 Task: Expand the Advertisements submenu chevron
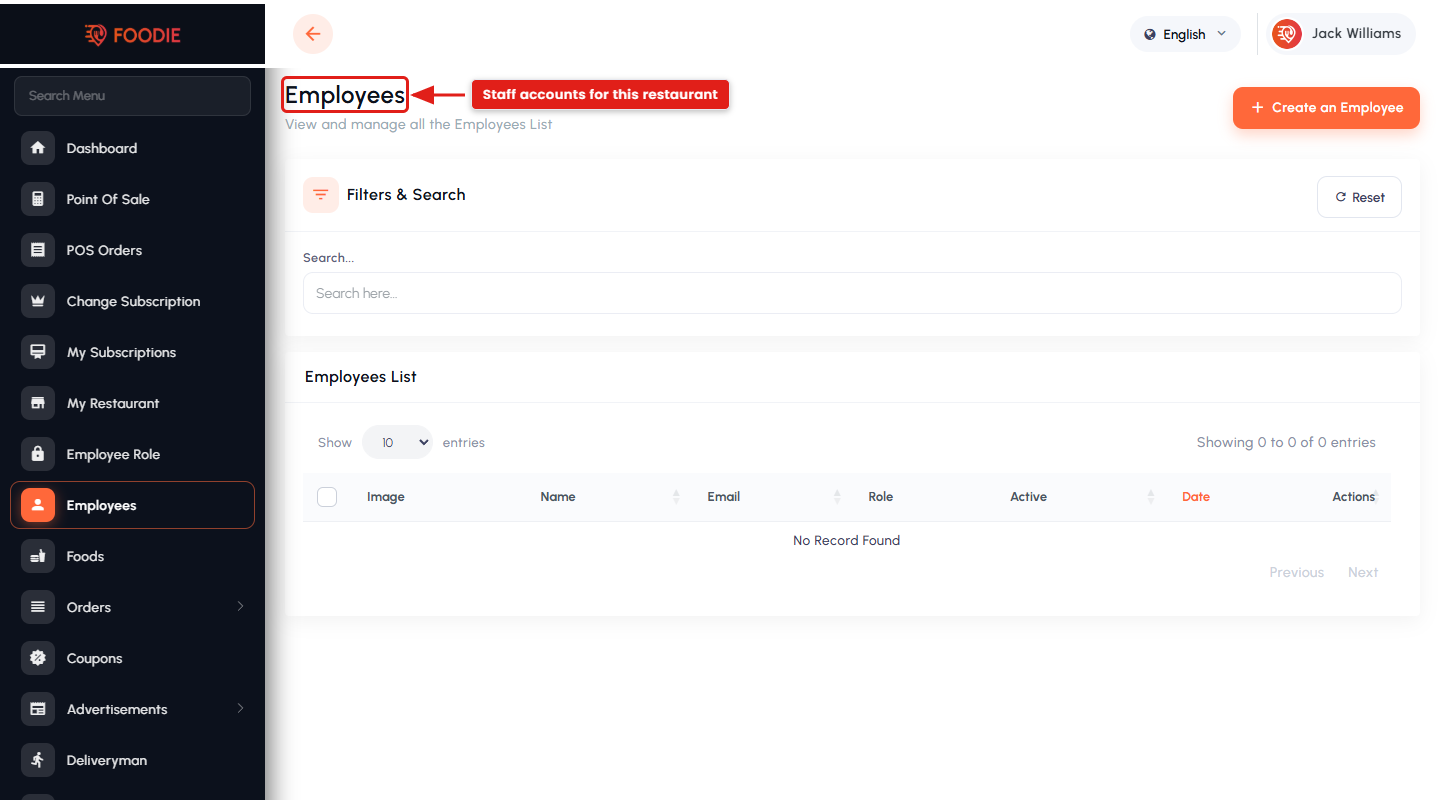240,709
